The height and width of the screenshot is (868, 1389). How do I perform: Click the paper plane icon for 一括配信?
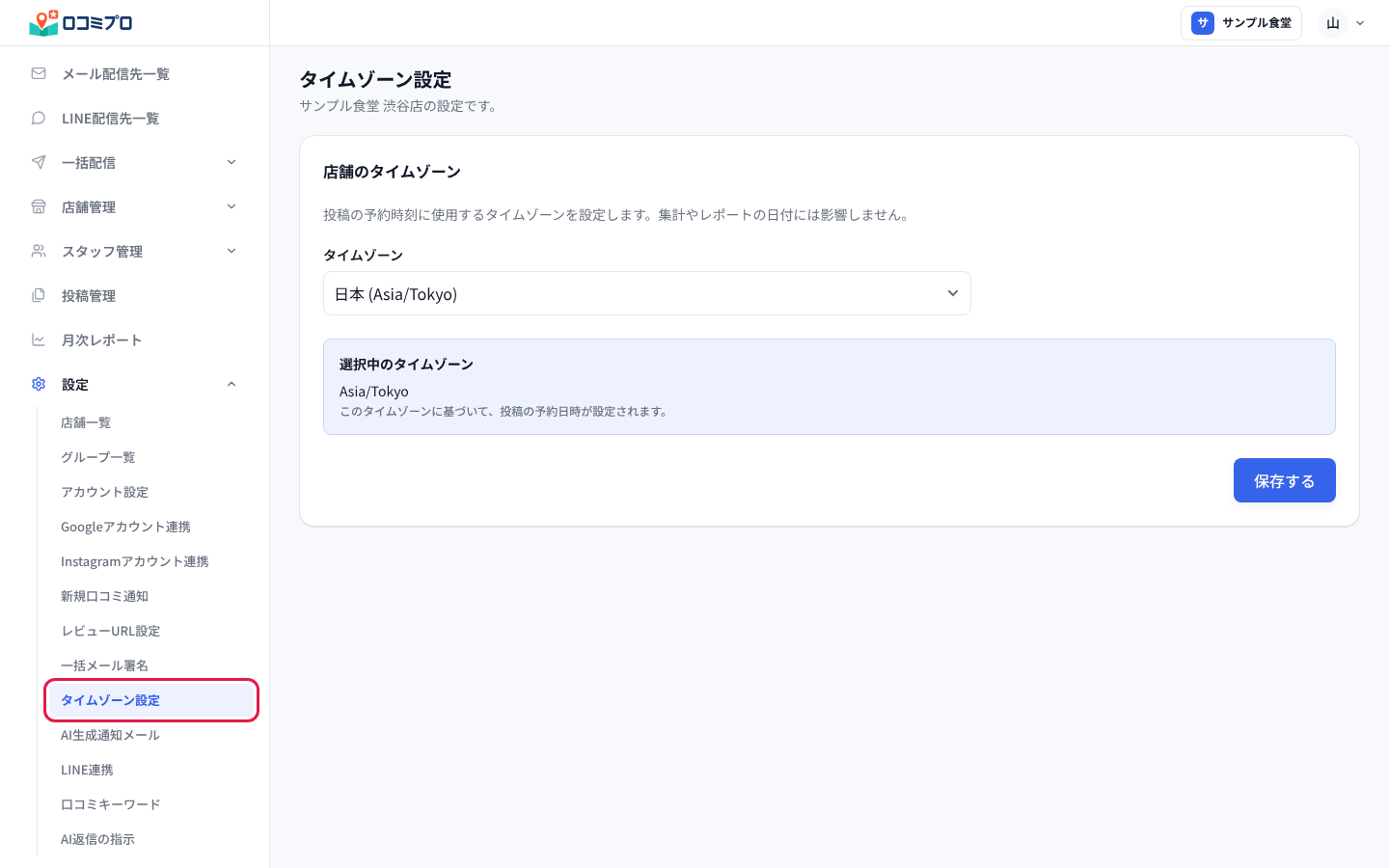pyautogui.click(x=39, y=162)
